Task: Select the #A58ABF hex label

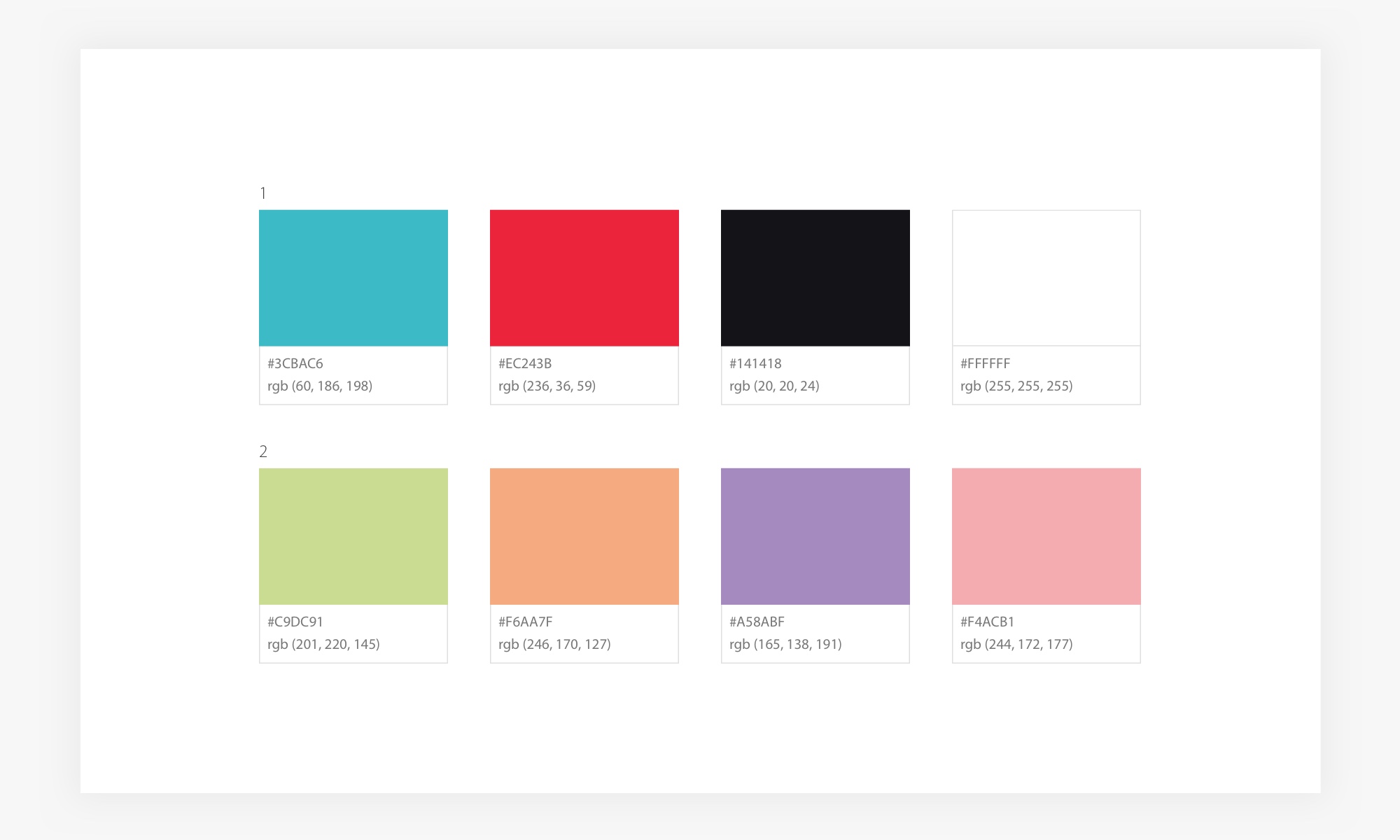Action: (757, 622)
